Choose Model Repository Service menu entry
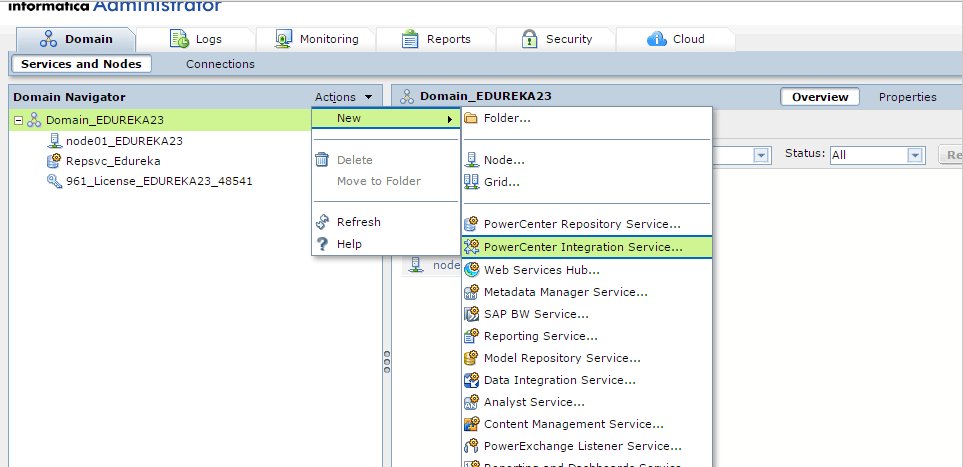The height and width of the screenshot is (467, 963). tap(587, 358)
